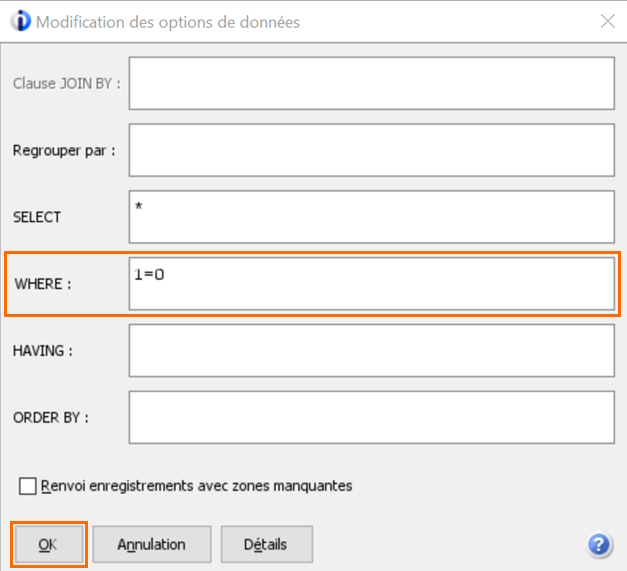Click the WHERE field containing 1=0
627x571 pixels.
click(x=371, y=284)
